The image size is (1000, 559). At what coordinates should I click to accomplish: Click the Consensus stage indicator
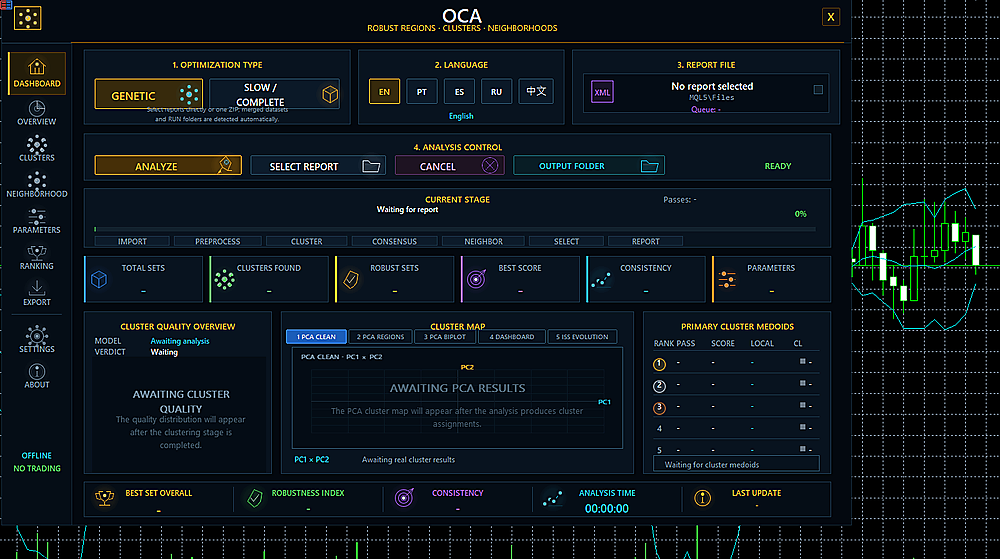coord(394,242)
